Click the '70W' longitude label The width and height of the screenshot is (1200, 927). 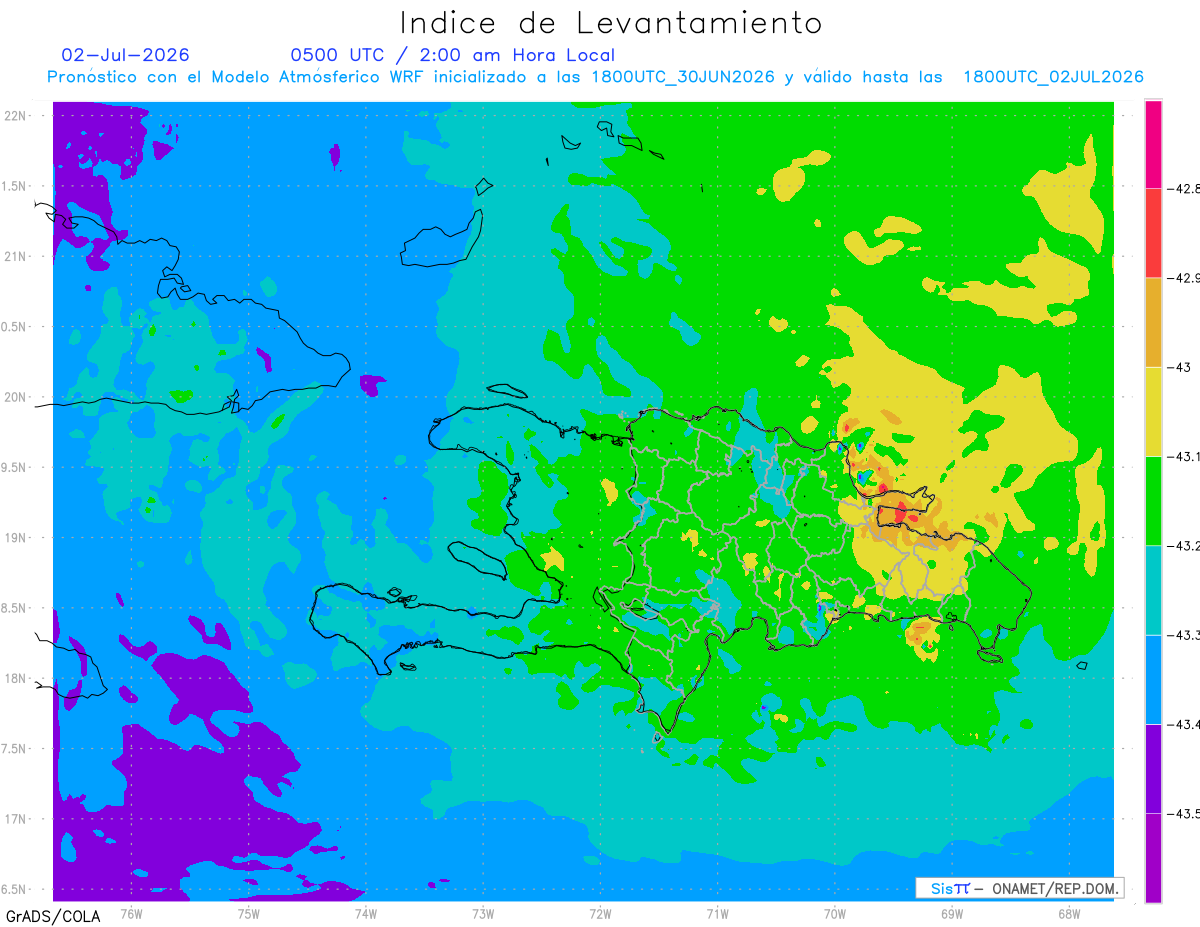pos(835,913)
